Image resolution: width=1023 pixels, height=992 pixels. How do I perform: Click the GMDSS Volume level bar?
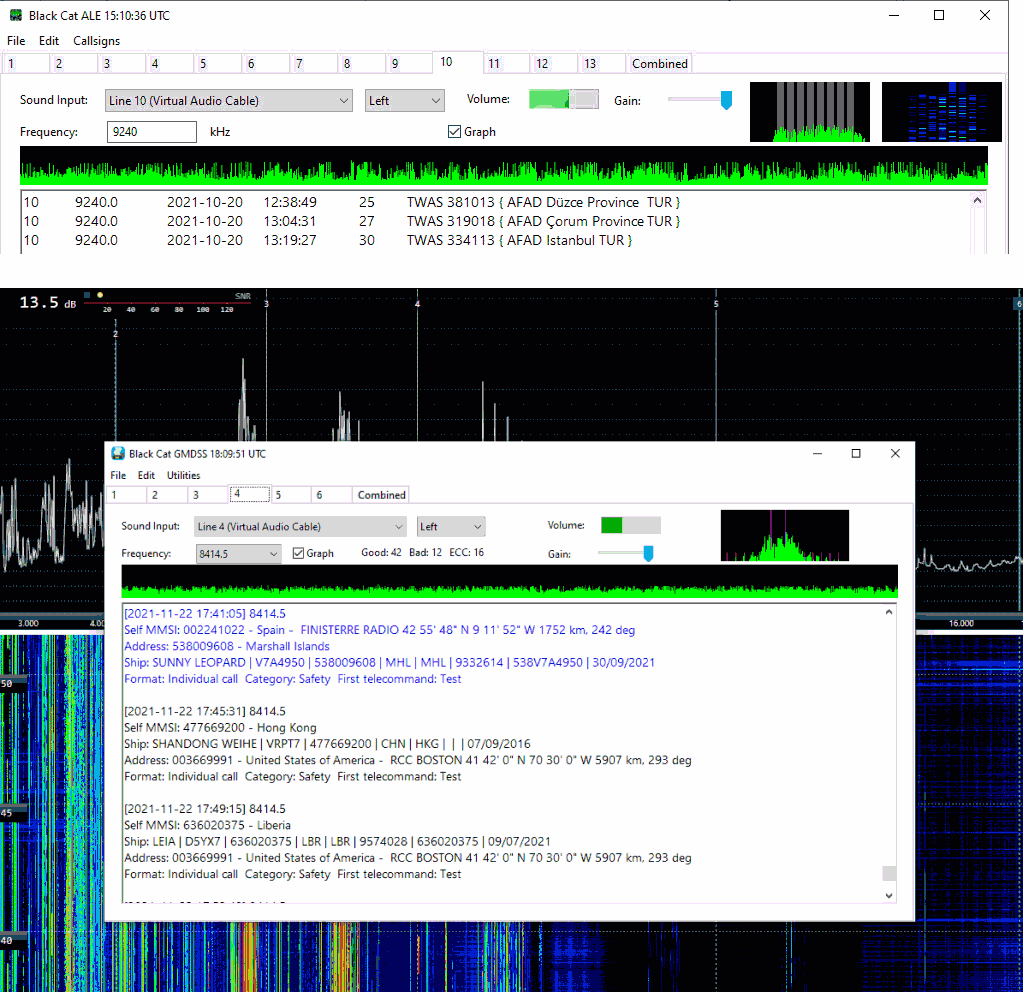coord(631,525)
